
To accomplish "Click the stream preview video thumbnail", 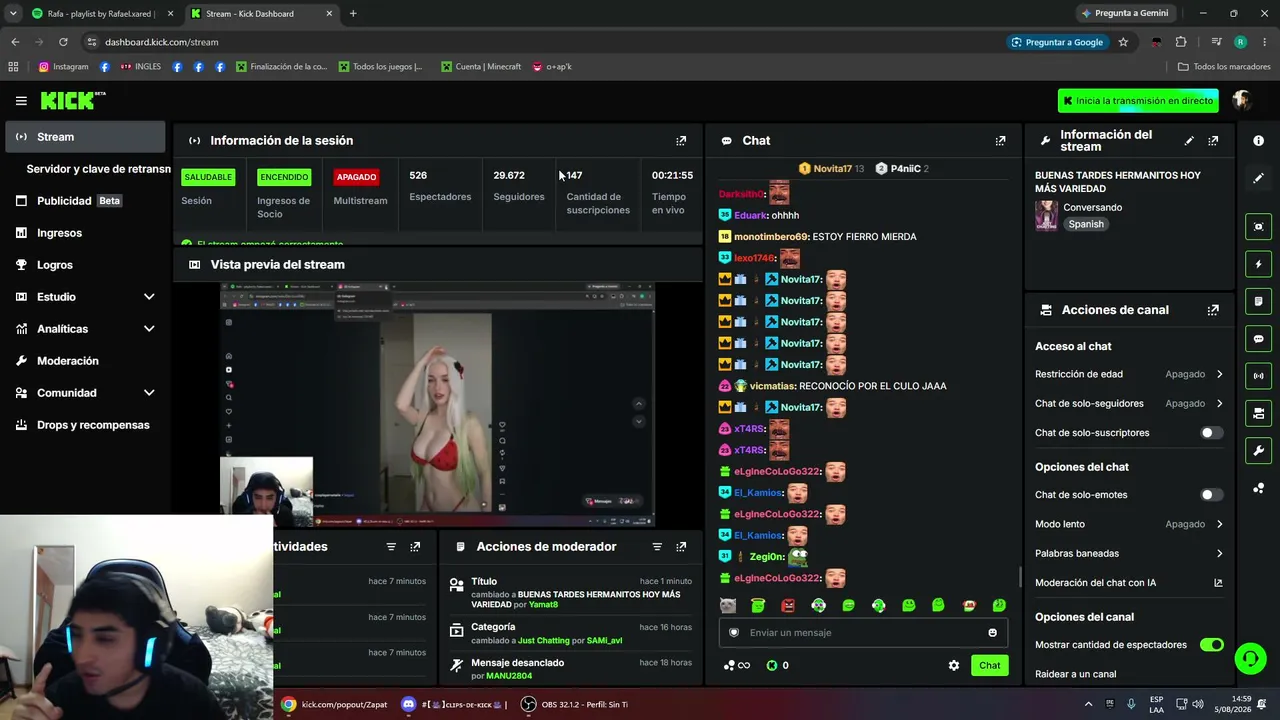I will [x=437, y=404].
